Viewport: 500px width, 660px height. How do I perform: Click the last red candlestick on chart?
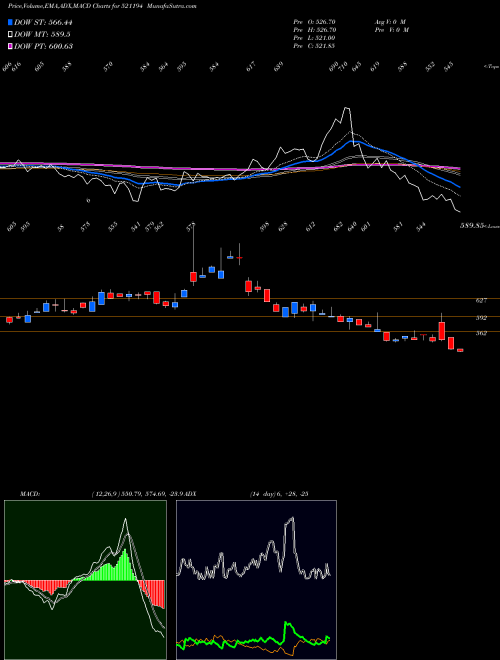click(460, 350)
